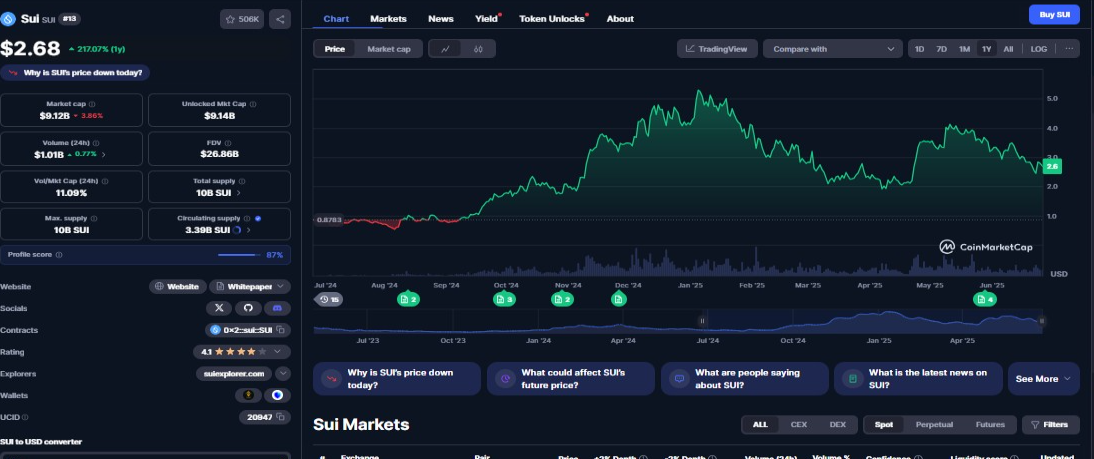Screen dimensions: 1094x459
Task: Open the Compare with dropdown
Action: click(832, 49)
